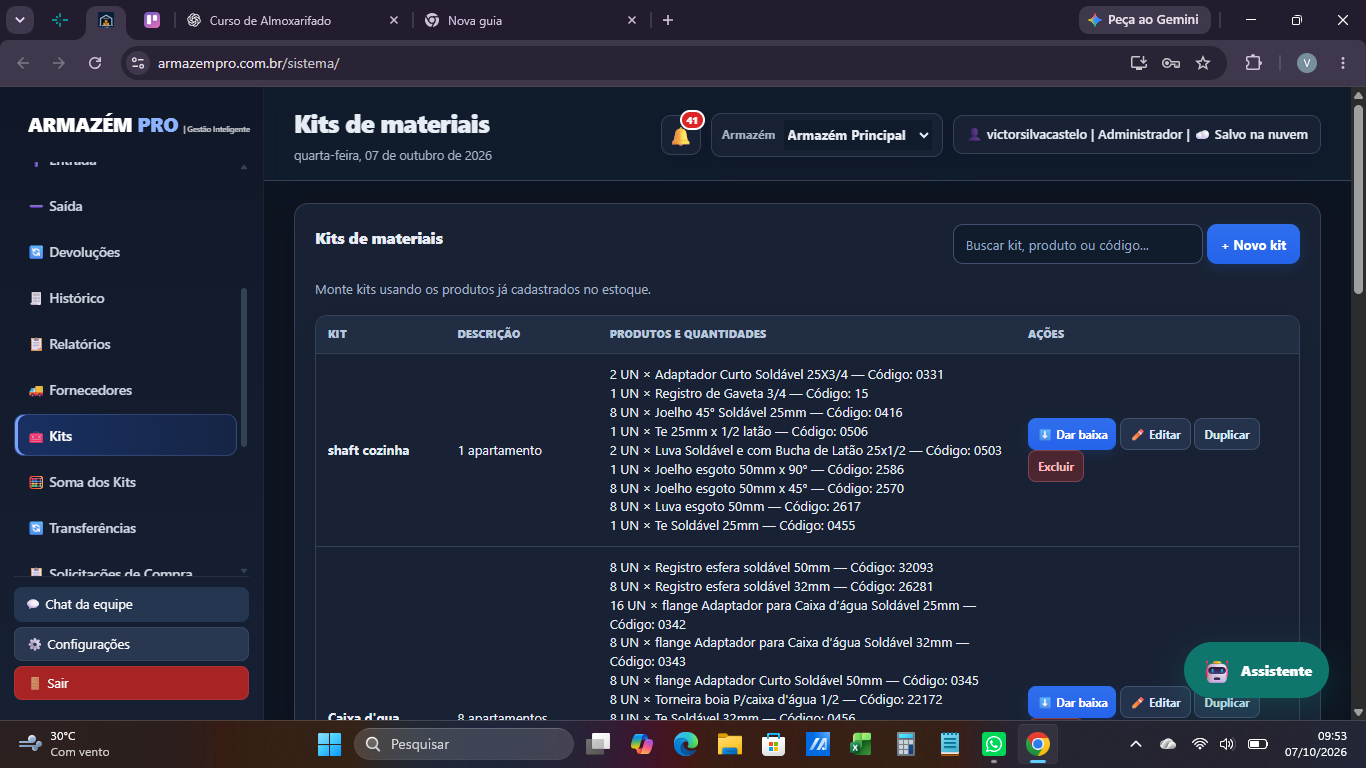Show hidden system tray icons
The image size is (1366, 768).
click(1135, 744)
